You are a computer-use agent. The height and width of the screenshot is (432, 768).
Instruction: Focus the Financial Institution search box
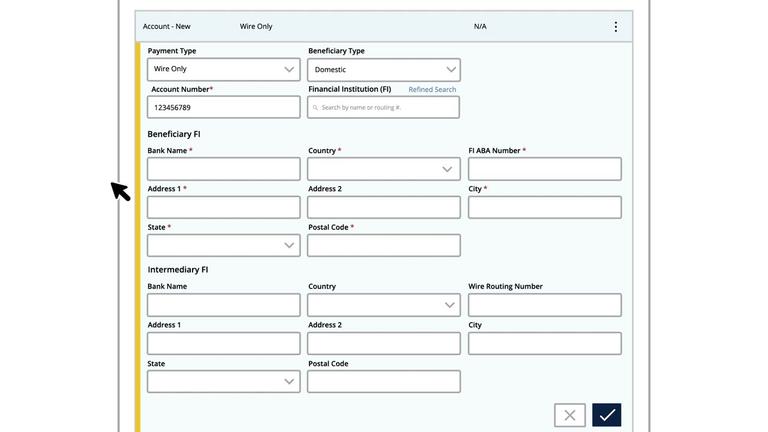pyautogui.click(x=384, y=107)
